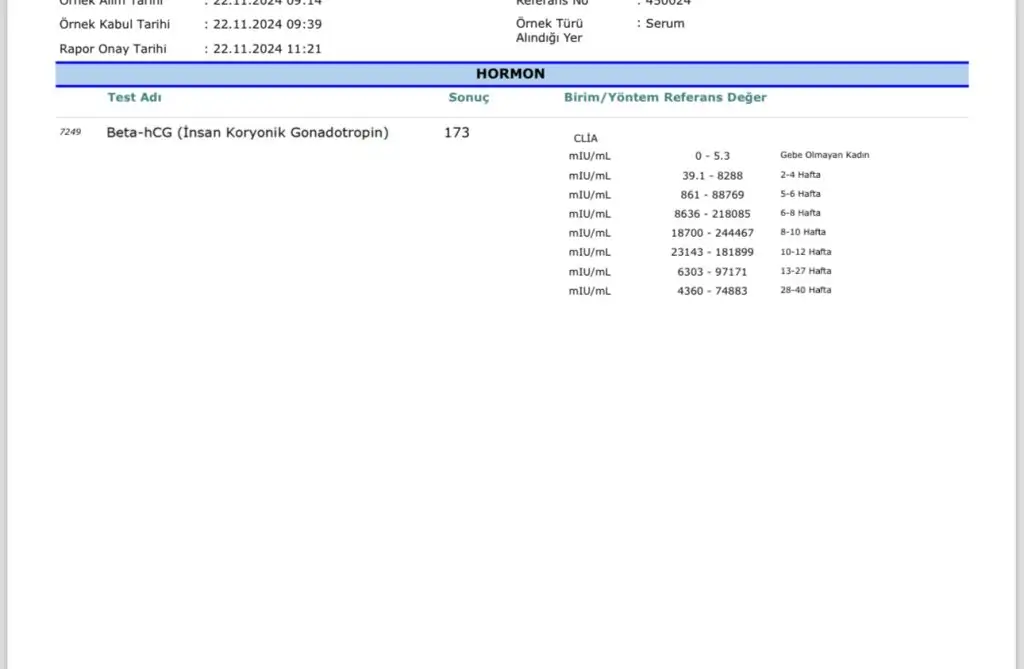The image size is (1024, 669).
Task: Select the 4360 - 74883 reference range
Action: (x=712, y=291)
